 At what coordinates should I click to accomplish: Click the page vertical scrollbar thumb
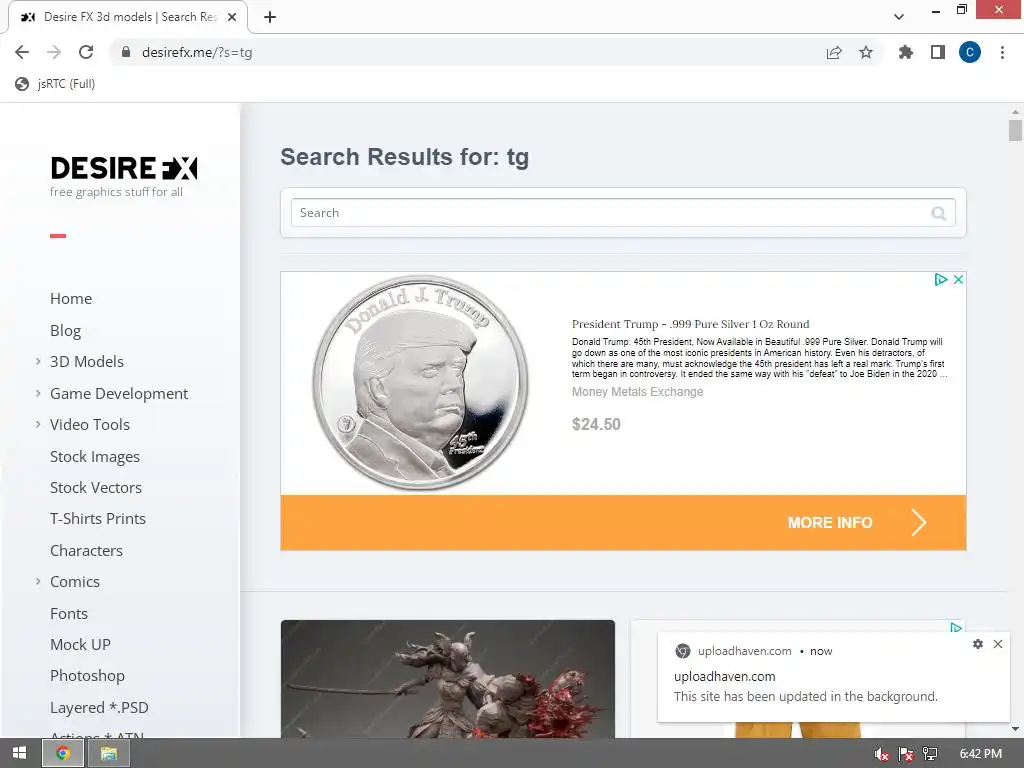pyautogui.click(x=1015, y=131)
